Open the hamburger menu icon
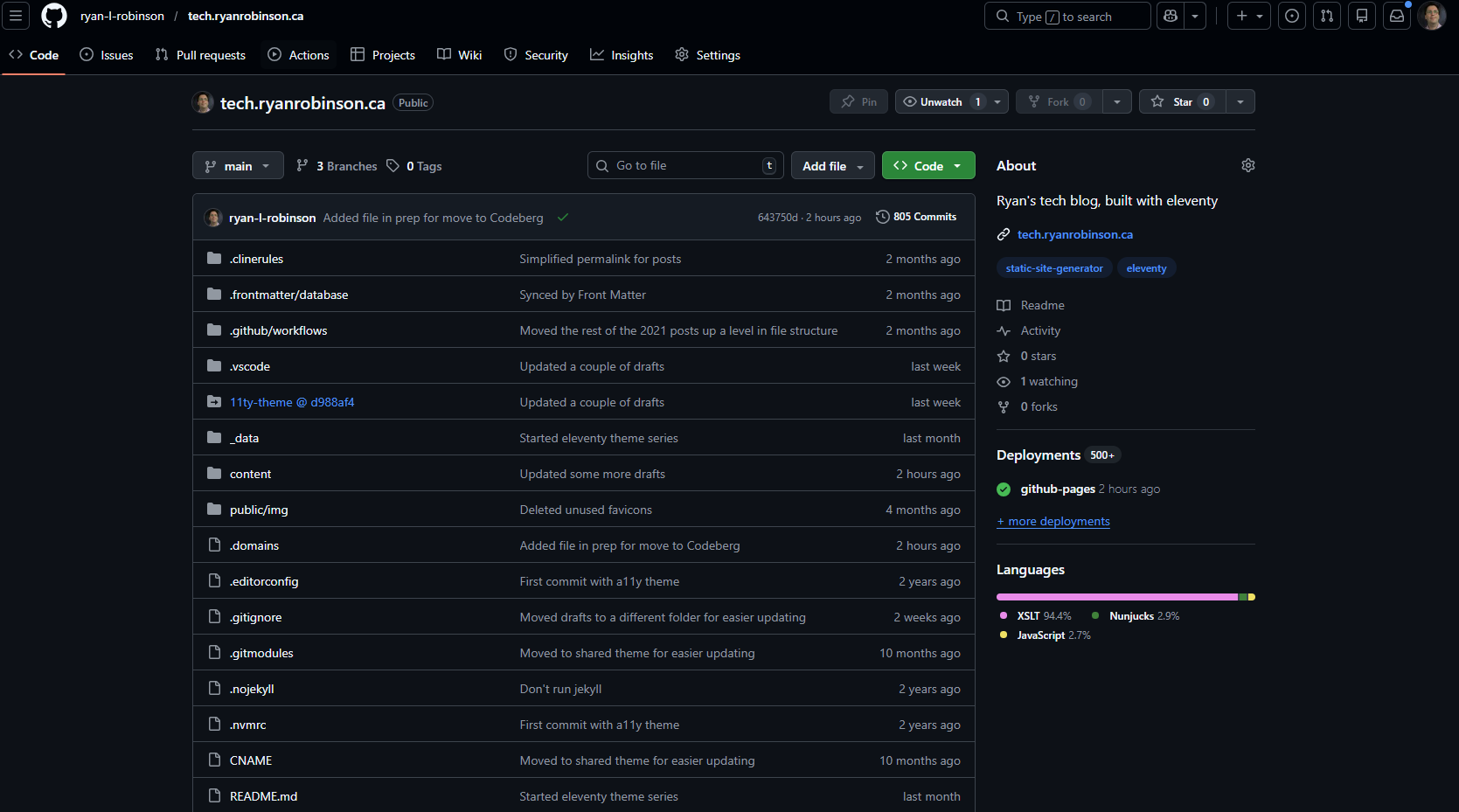 click(16, 16)
